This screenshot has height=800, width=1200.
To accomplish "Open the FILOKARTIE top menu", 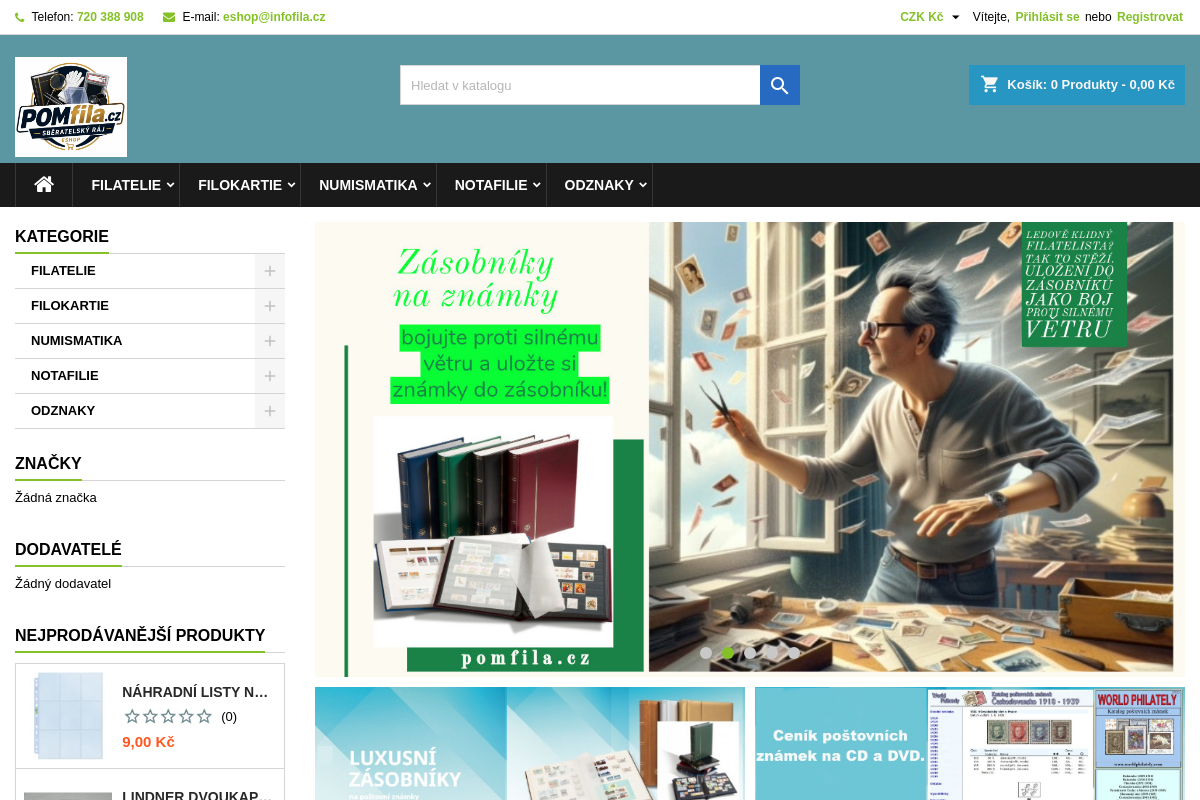I will coord(240,185).
